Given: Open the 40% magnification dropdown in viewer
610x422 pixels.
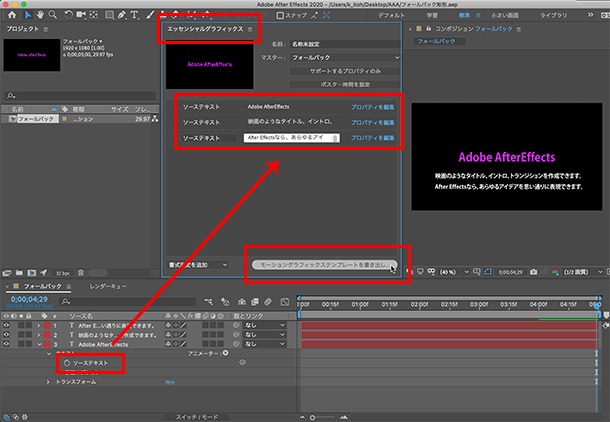Looking at the screenshot, I should tap(454, 272).
